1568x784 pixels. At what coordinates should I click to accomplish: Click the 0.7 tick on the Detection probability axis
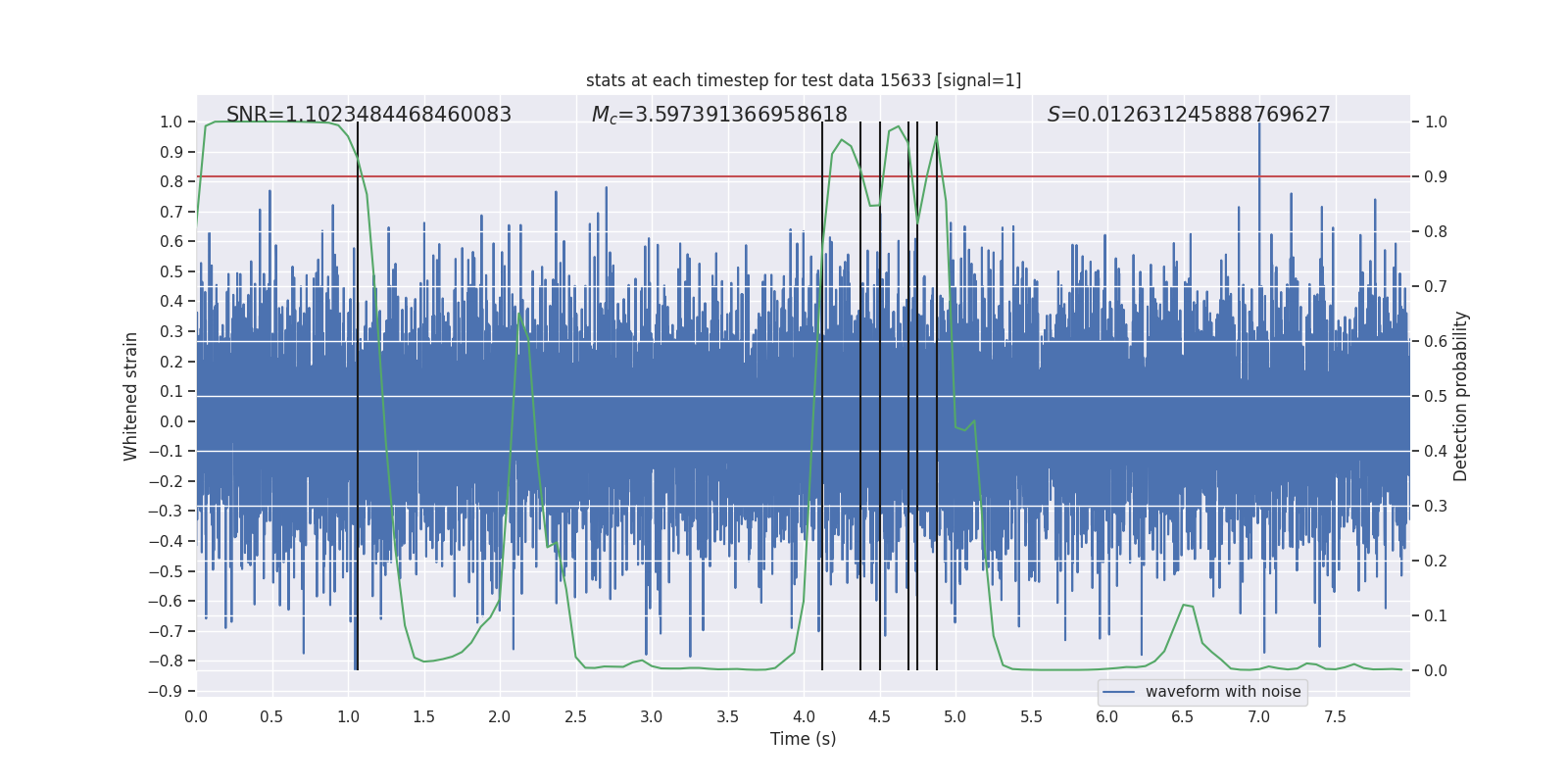click(x=1436, y=286)
